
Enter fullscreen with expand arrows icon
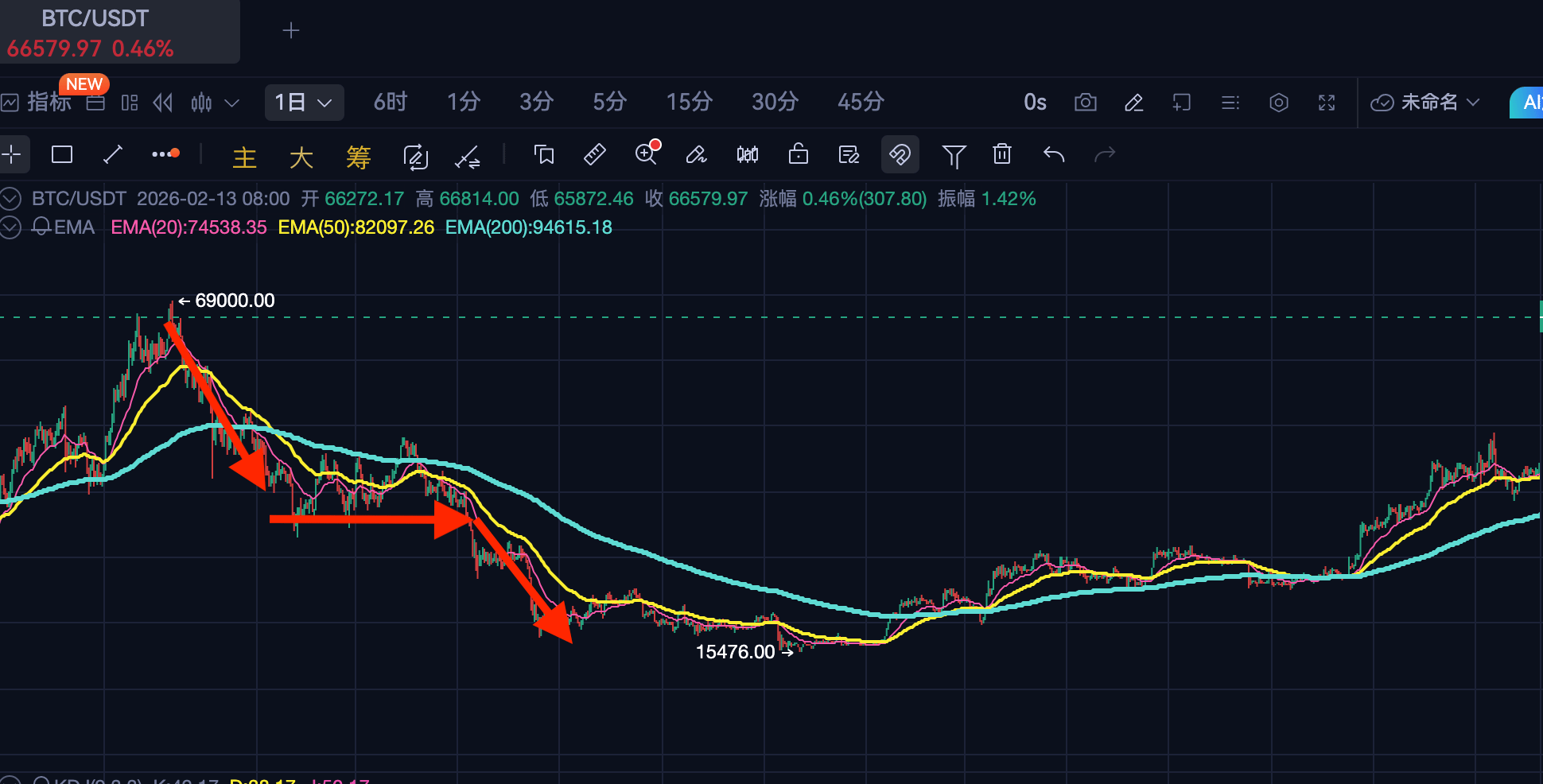tap(1327, 103)
